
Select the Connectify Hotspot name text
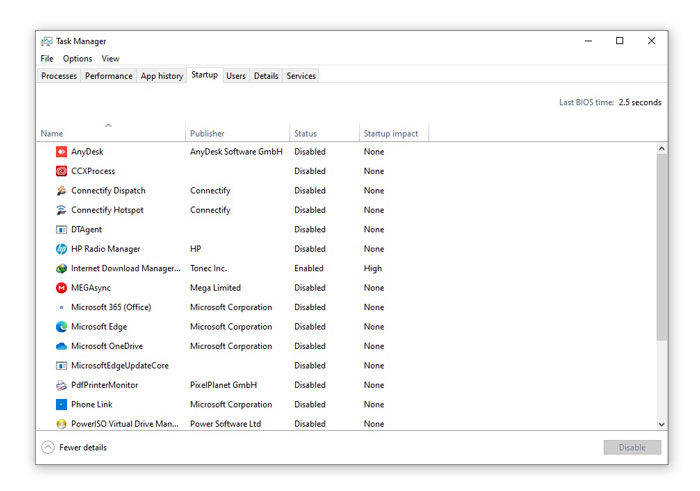click(x=108, y=210)
